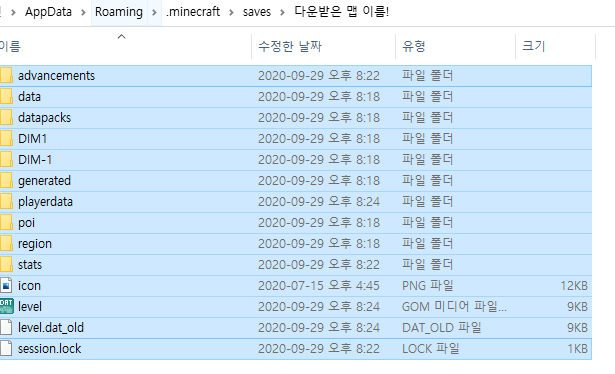Go to saves in the breadcrumb
This screenshot has width=615, height=374.
coord(257,12)
